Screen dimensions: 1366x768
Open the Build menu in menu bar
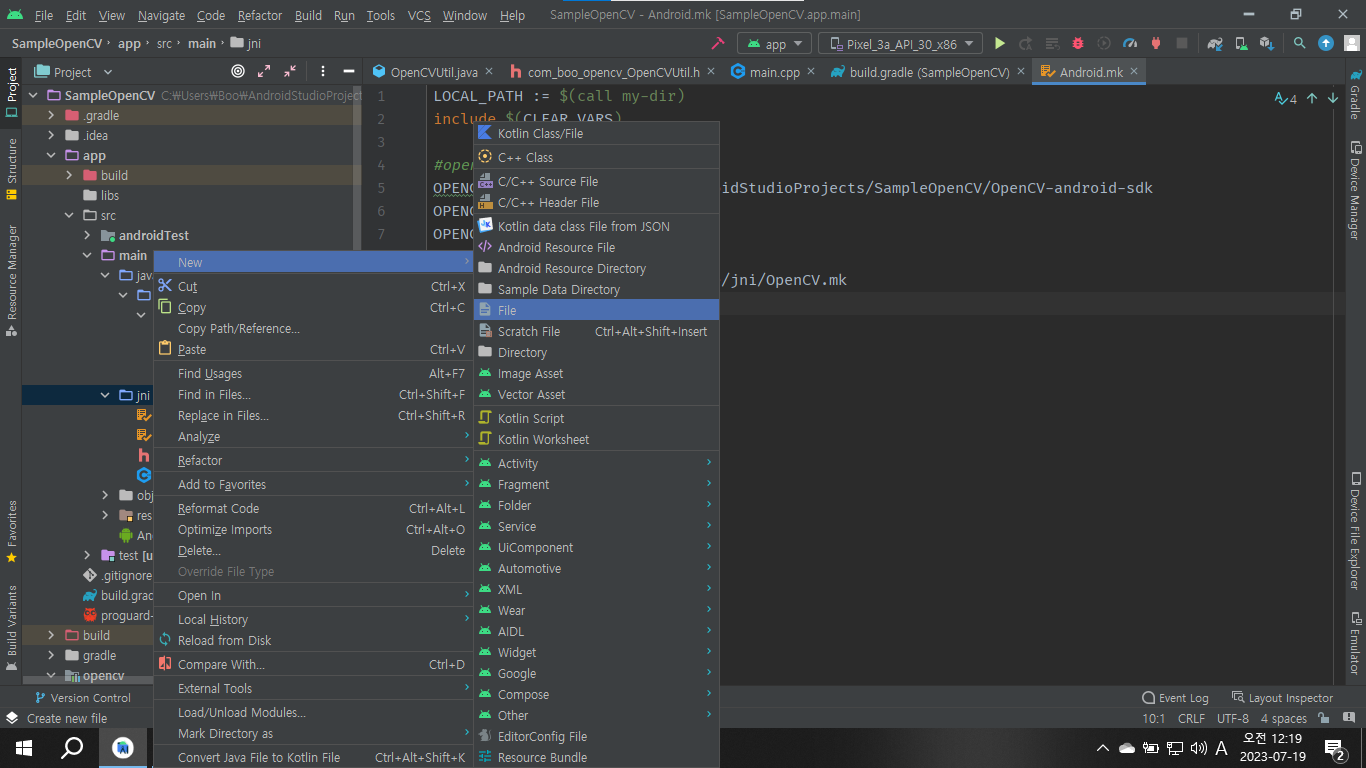click(308, 15)
